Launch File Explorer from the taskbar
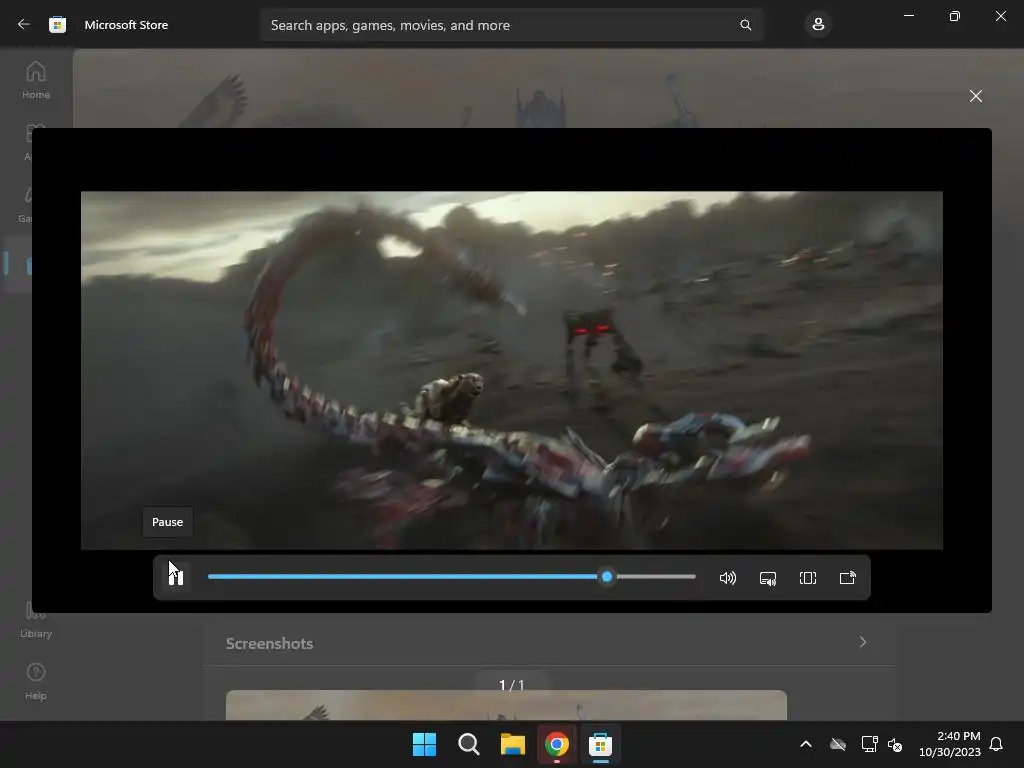Viewport: 1024px width, 768px height. (513, 744)
